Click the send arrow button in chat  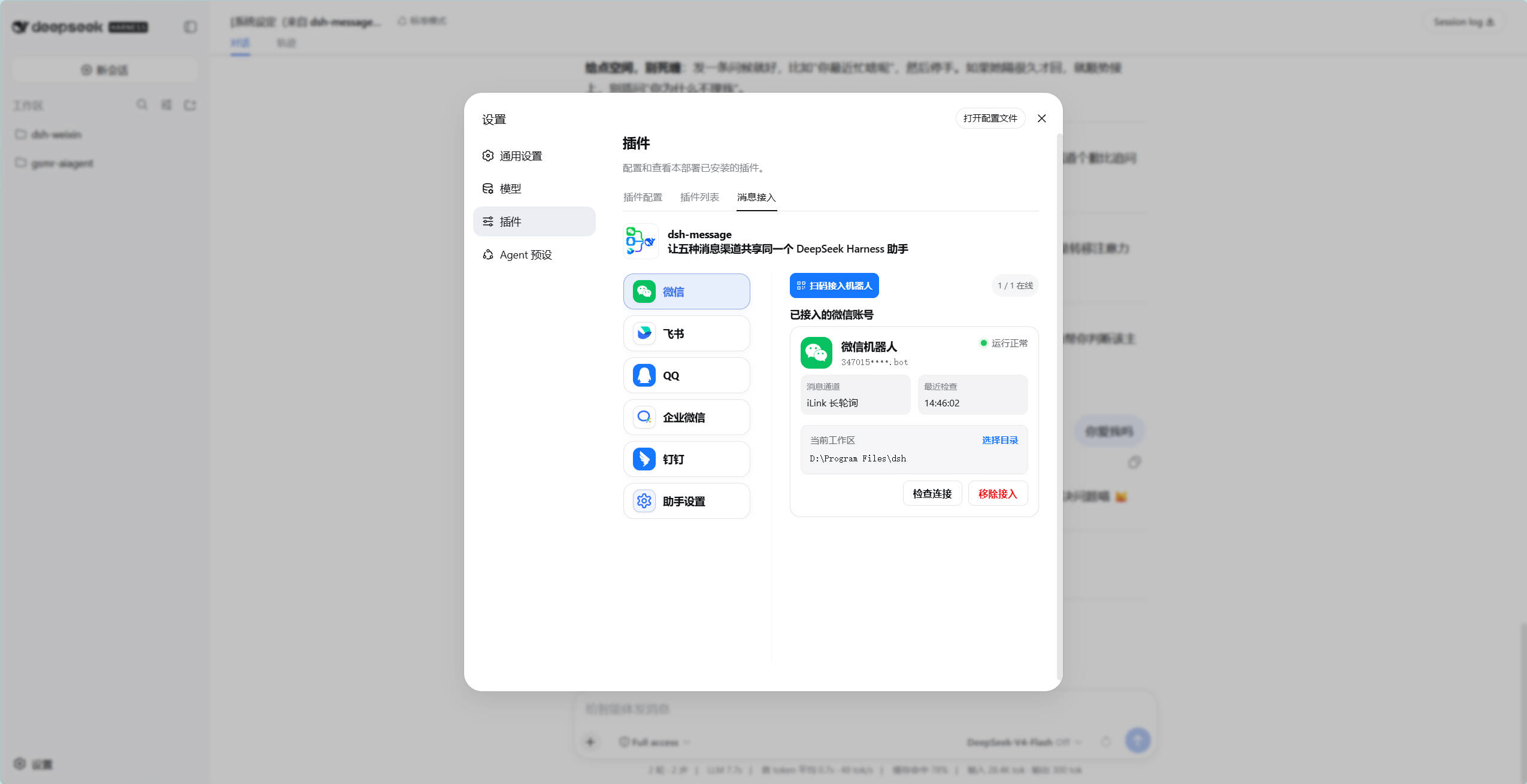point(1138,740)
